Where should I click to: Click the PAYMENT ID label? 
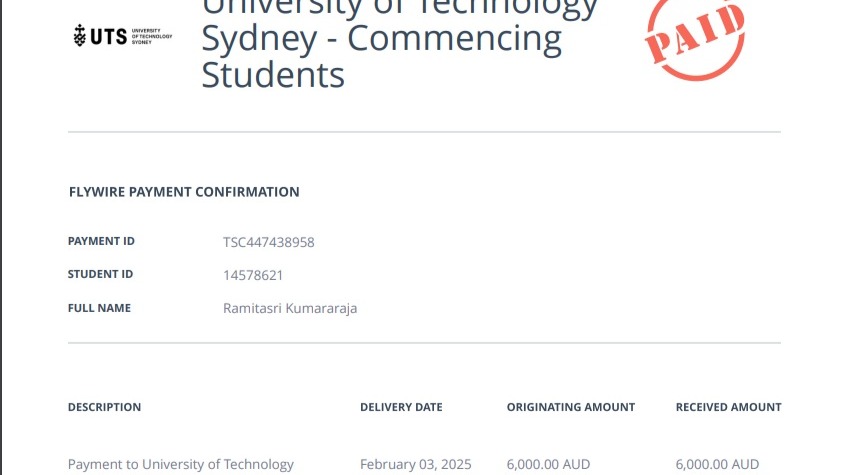(x=101, y=241)
